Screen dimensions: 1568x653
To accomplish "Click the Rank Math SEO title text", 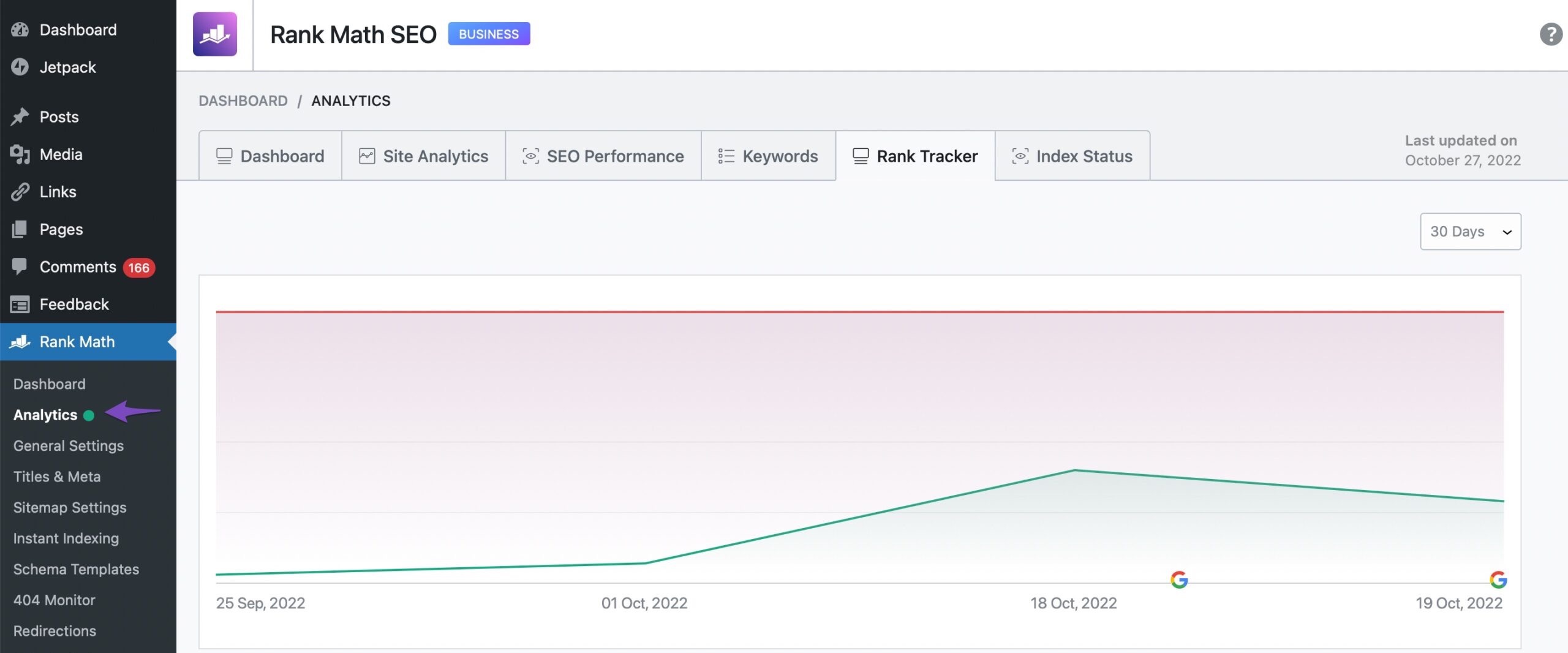I will 353,35.
